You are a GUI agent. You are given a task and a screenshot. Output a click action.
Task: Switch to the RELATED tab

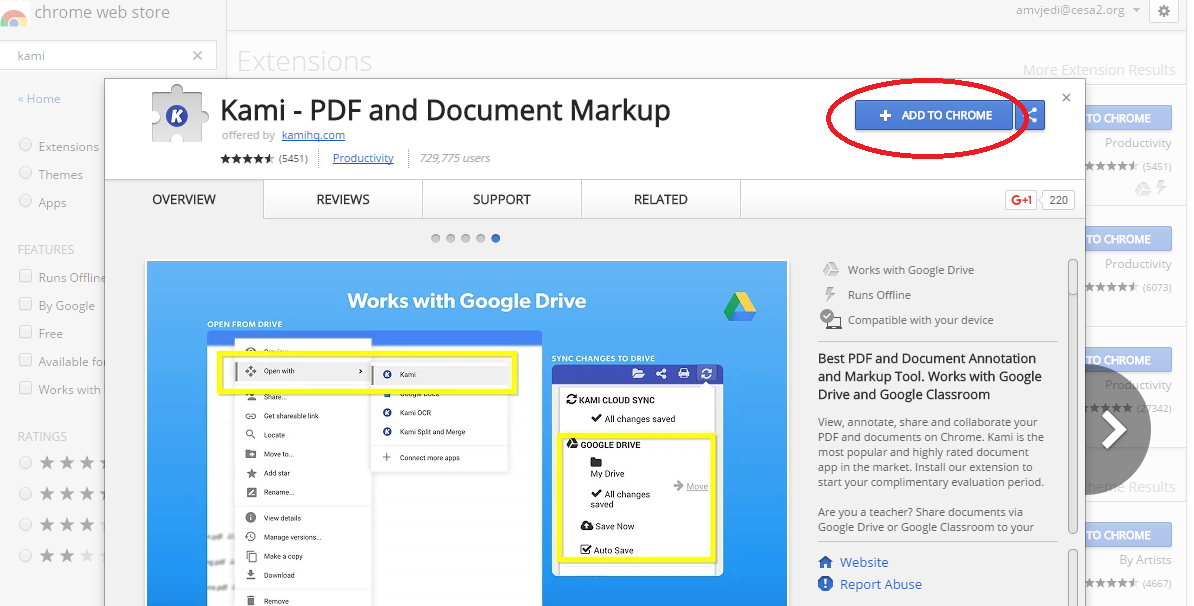click(661, 199)
